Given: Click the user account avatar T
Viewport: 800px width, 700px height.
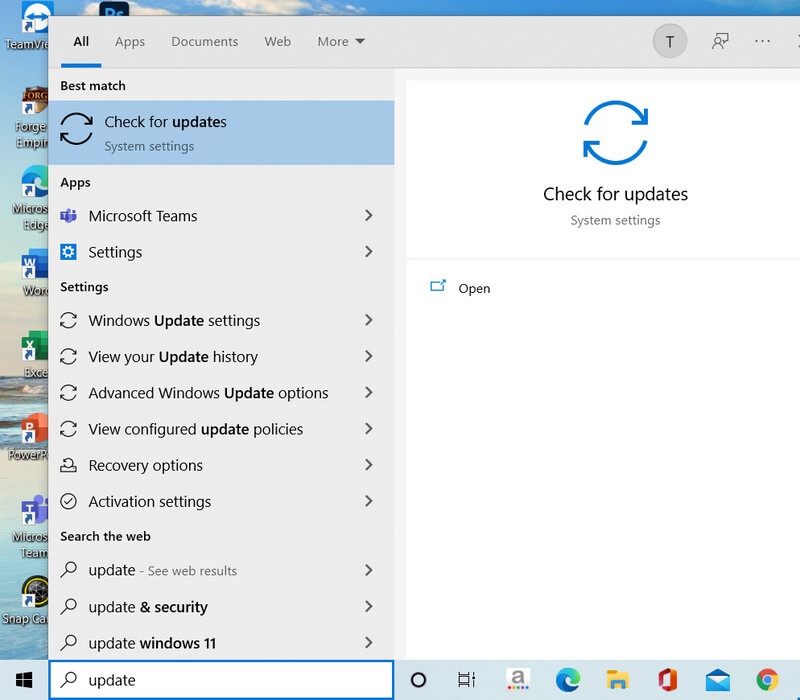Looking at the screenshot, I should coord(670,41).
